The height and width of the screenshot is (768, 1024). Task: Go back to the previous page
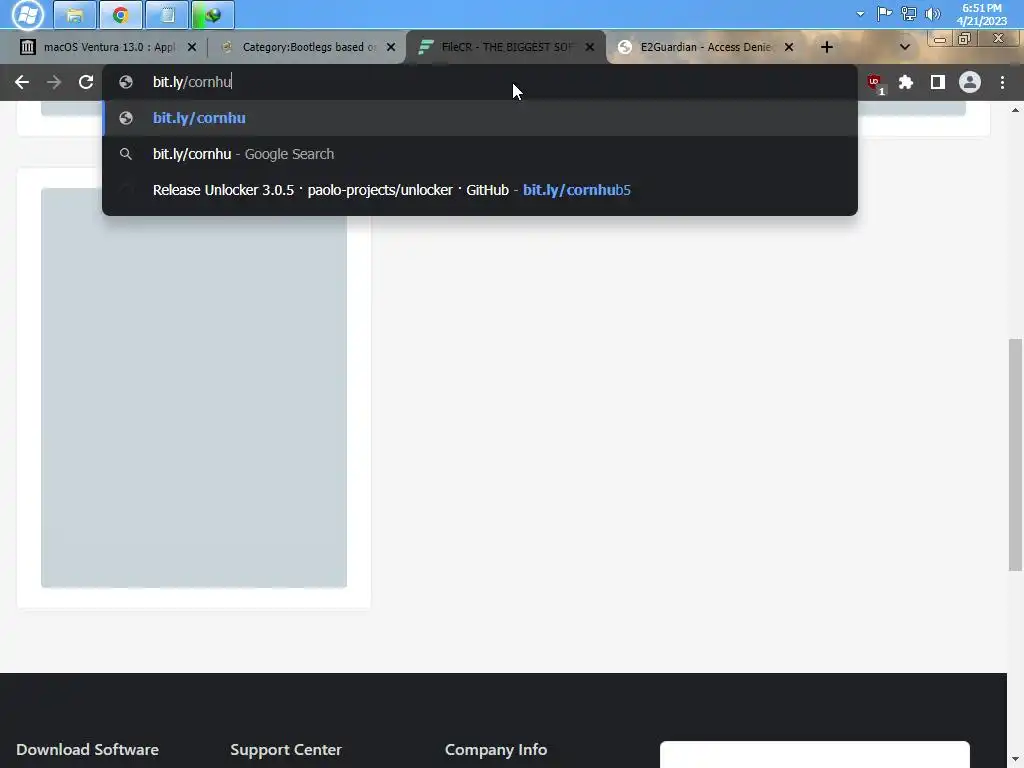(22, 82)
